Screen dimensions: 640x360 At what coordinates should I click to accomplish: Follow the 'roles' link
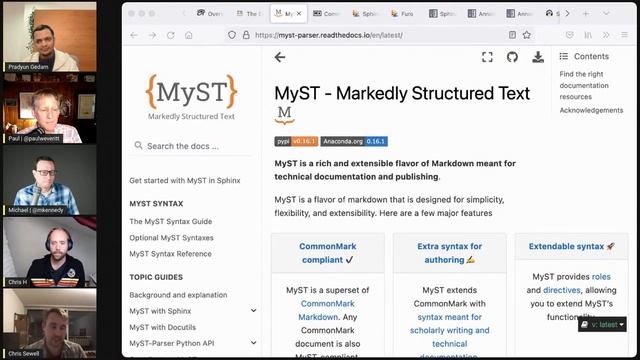pyautogui.click(x=601, y=276)
